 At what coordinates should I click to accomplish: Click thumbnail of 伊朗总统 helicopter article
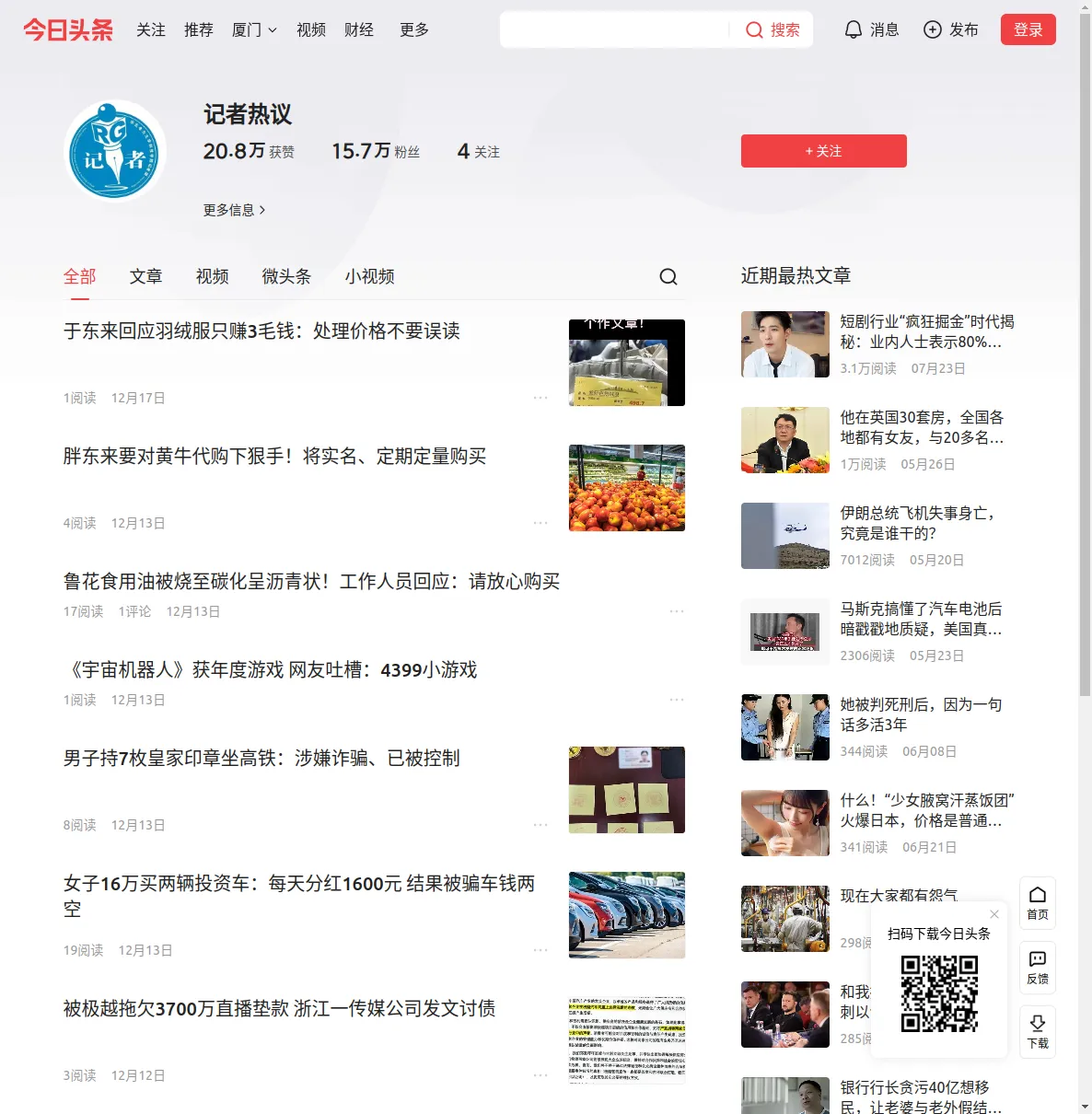point(785,536)
